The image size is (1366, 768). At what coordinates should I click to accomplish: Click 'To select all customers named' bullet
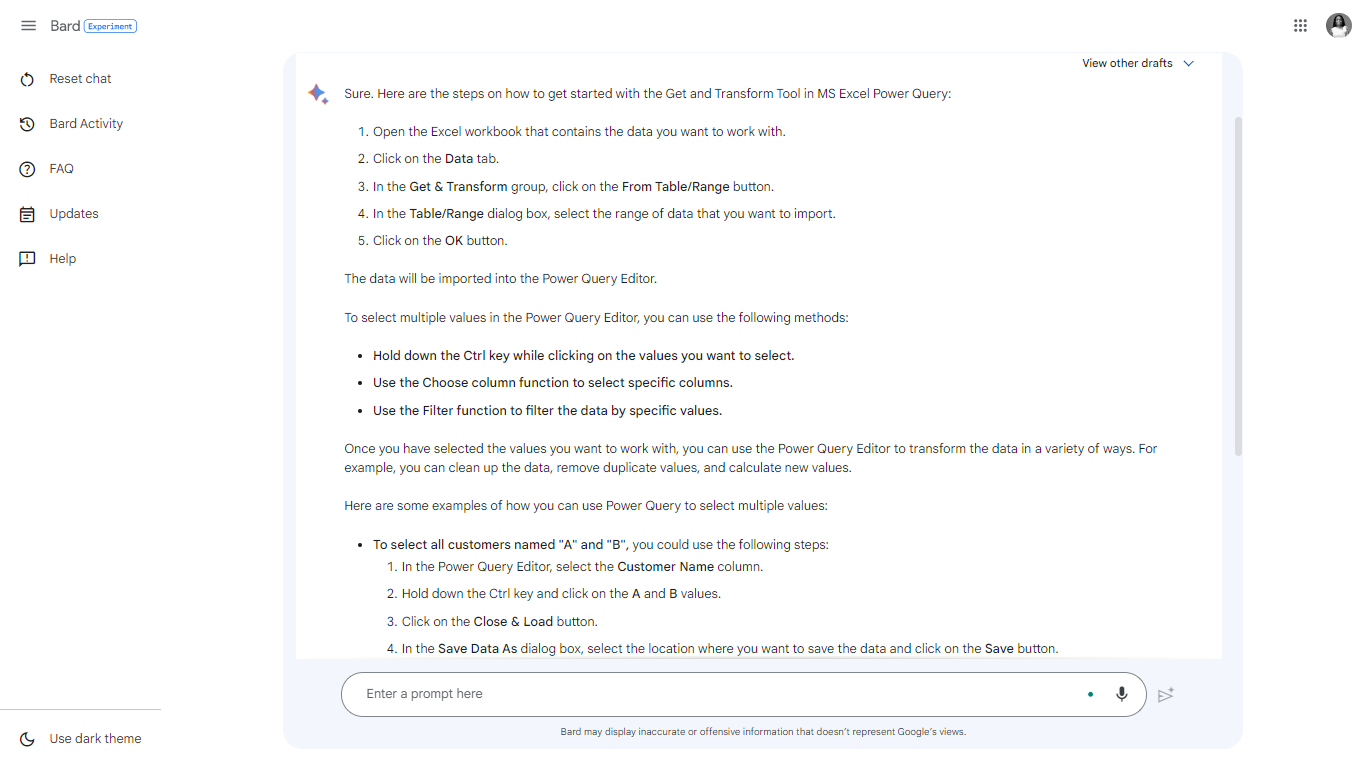pyautogui.click(x=601, y=545)
